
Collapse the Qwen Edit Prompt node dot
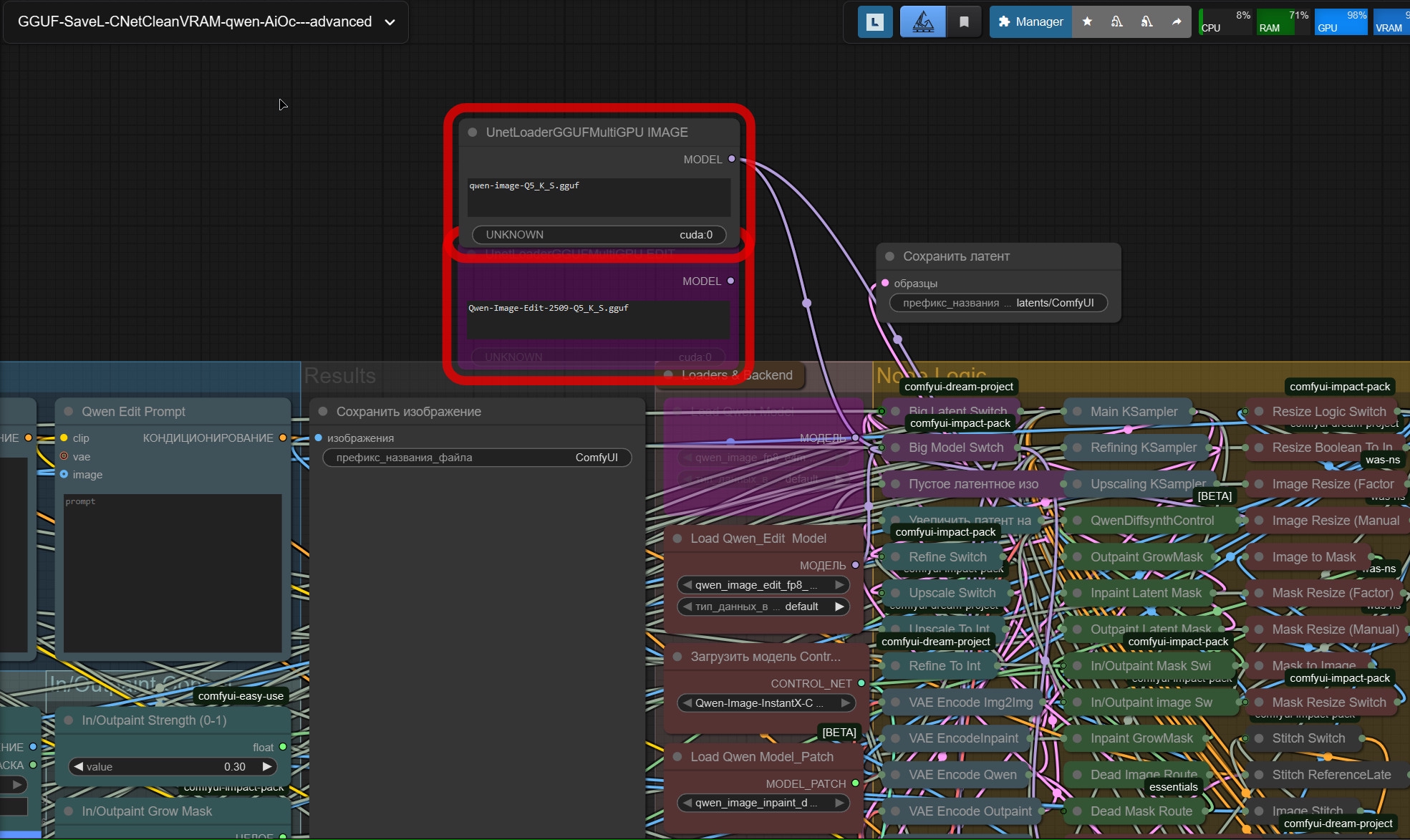[x=69, y=412]
